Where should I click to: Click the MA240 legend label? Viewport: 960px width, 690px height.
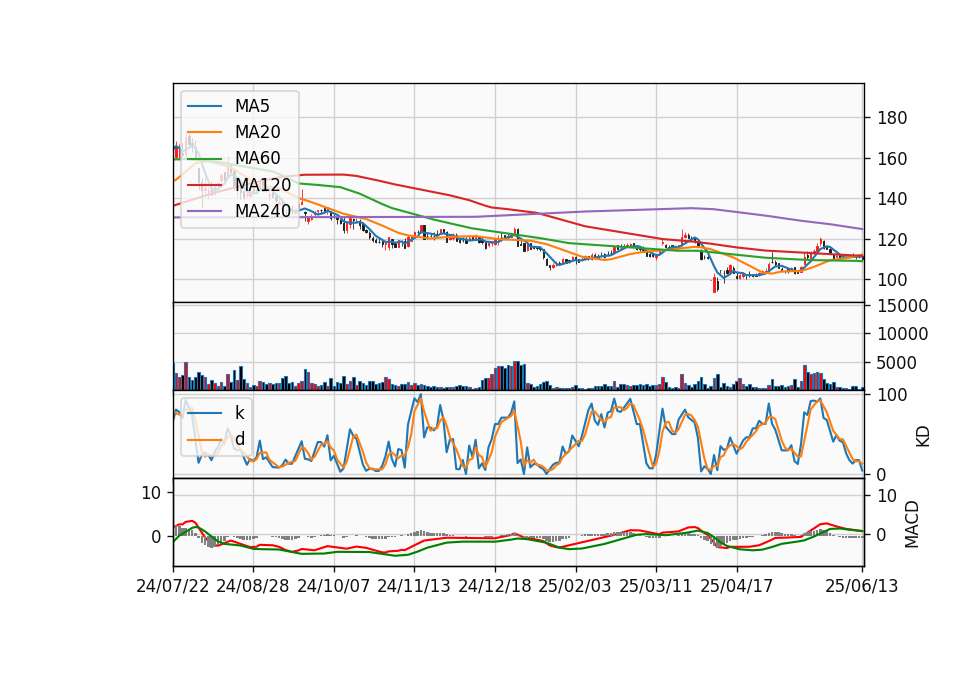pos(263,211)
